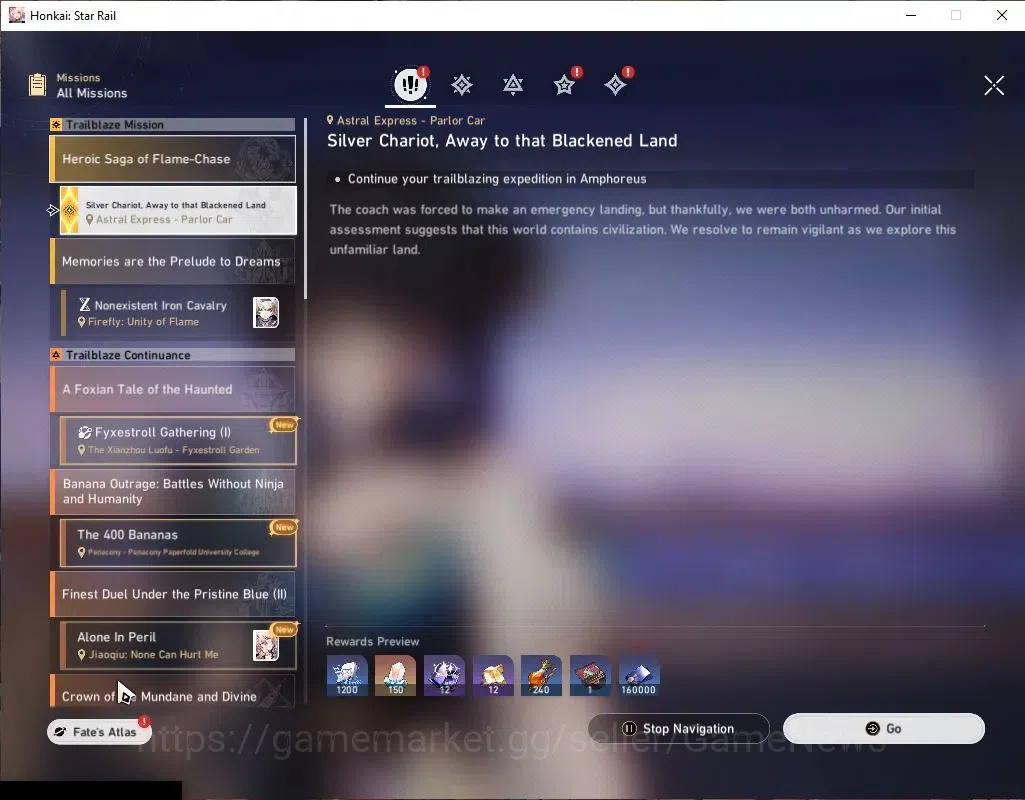View the purple crystal reward with 12
Viewport: 1025px width, 800px height.
click(x=445, y=676)
